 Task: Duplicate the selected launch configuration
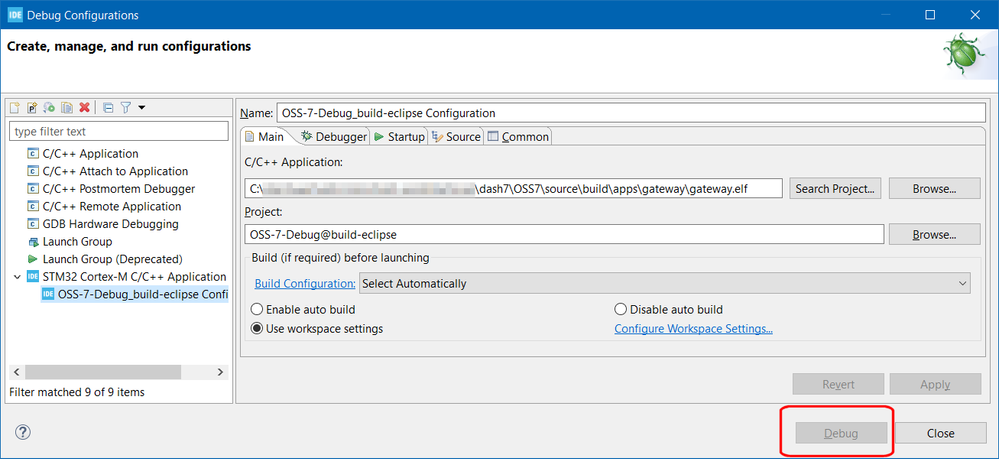point(66,108)
